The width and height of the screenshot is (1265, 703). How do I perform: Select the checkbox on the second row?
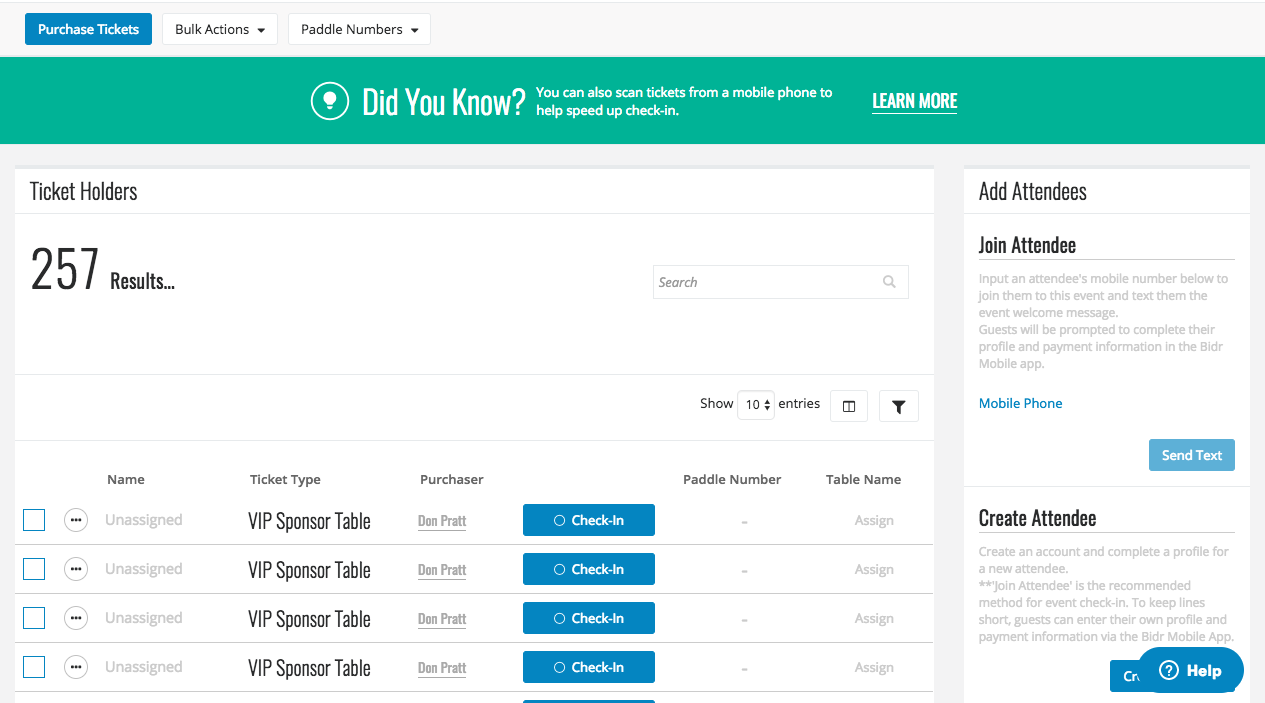click(33, 569)
